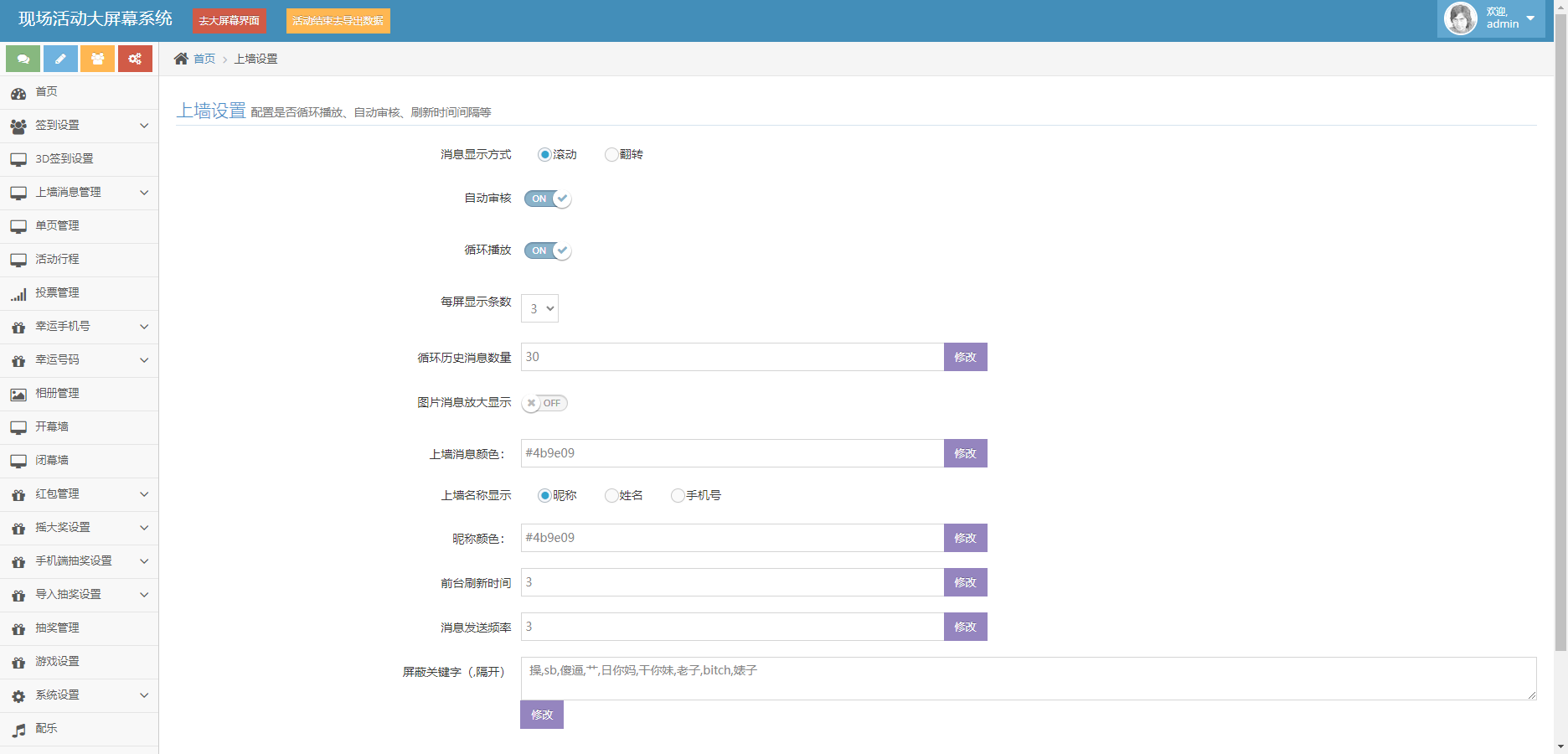Enable the 图片消息放大显示 switch
The height and width of the screenshot is (754, 1568).
(x=544, y=403)
